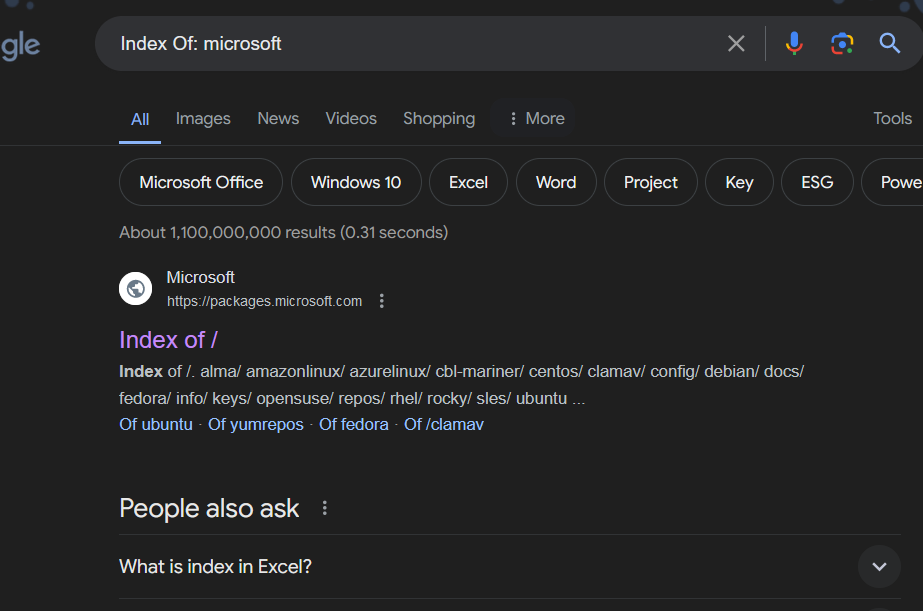Switch to the News tab
Viewport: 923px width, 611px height.
(278, 118)
